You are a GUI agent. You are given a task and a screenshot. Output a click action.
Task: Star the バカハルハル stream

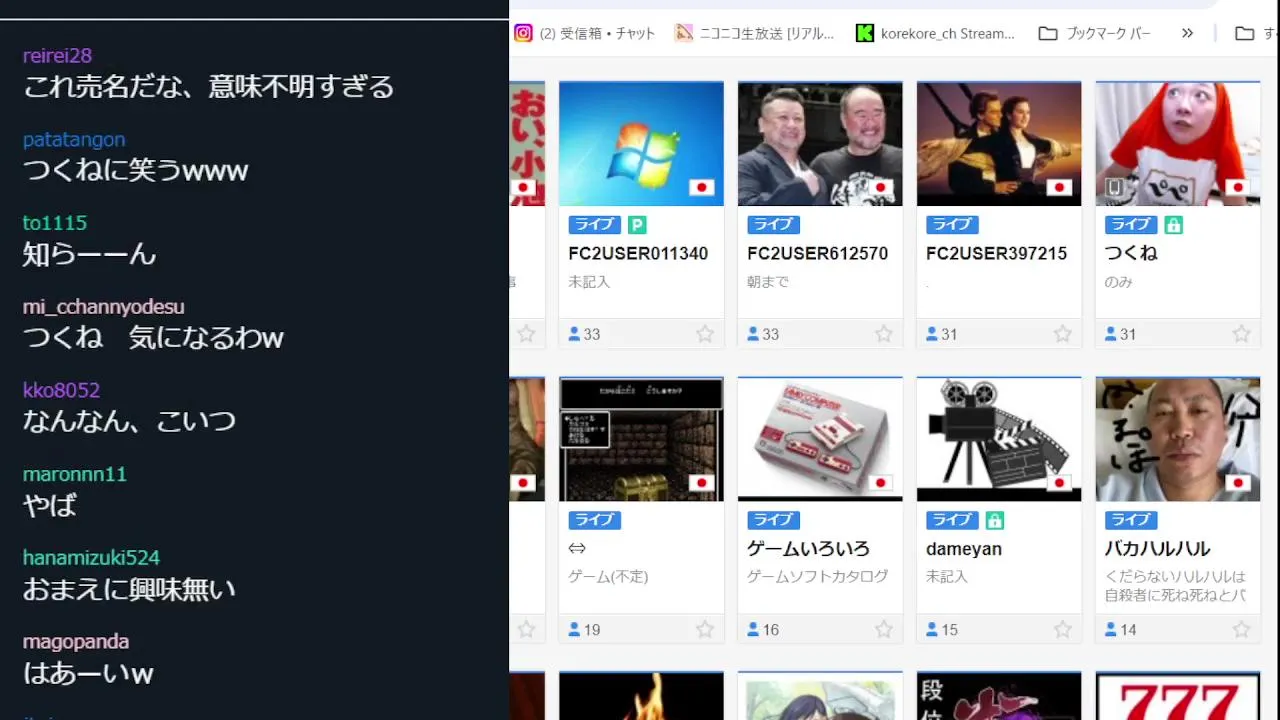[x=1241, y=629]
